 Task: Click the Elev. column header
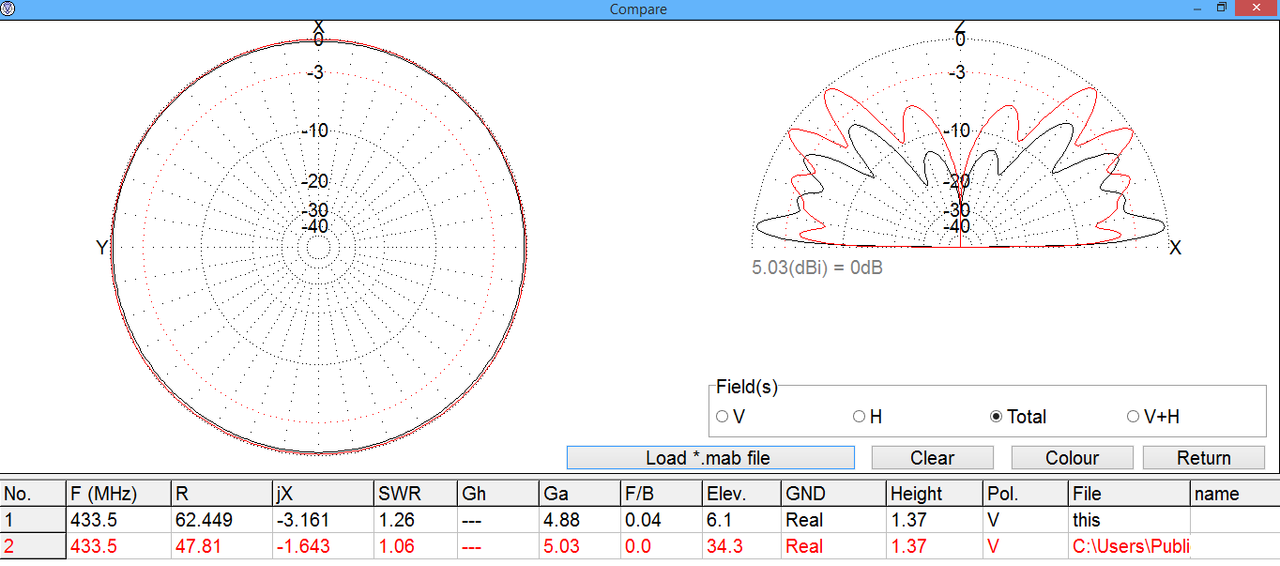tap(741, 494)
